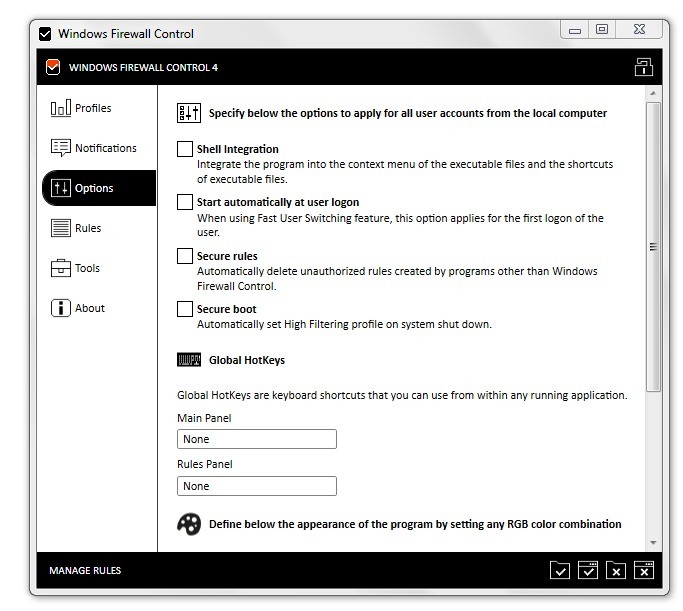
Task: Enable Start automatically at user logon
Action: (185, 202)
